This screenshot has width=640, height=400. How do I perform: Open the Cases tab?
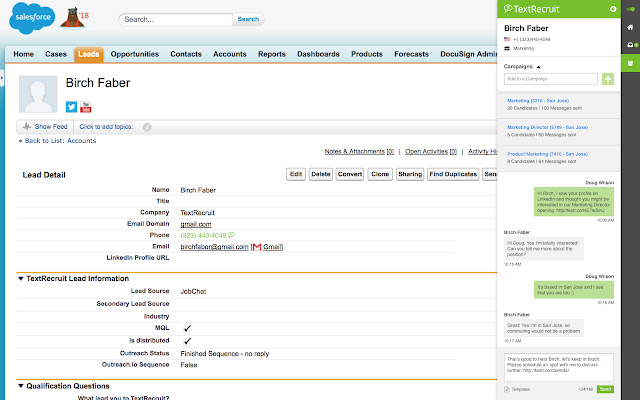[x=56, y=54]
